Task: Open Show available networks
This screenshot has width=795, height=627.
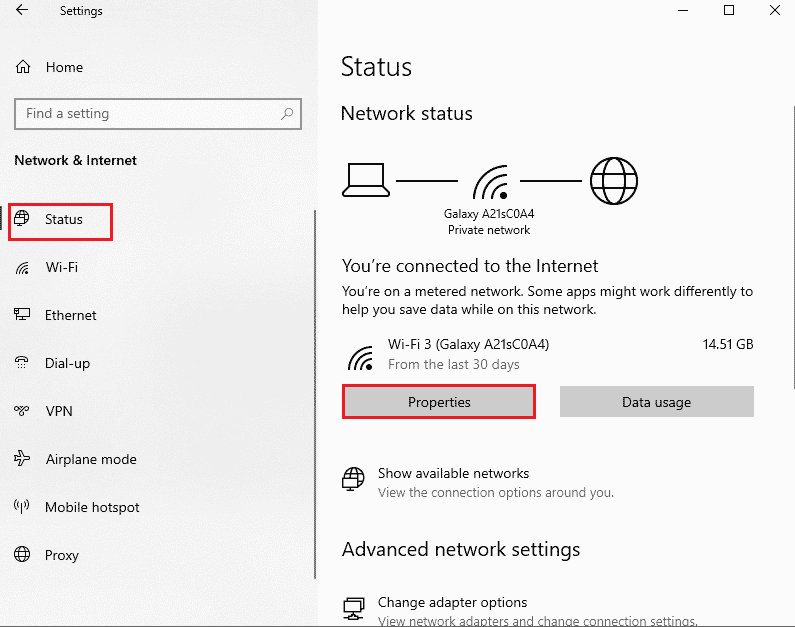Action: (x=453, y=473)
